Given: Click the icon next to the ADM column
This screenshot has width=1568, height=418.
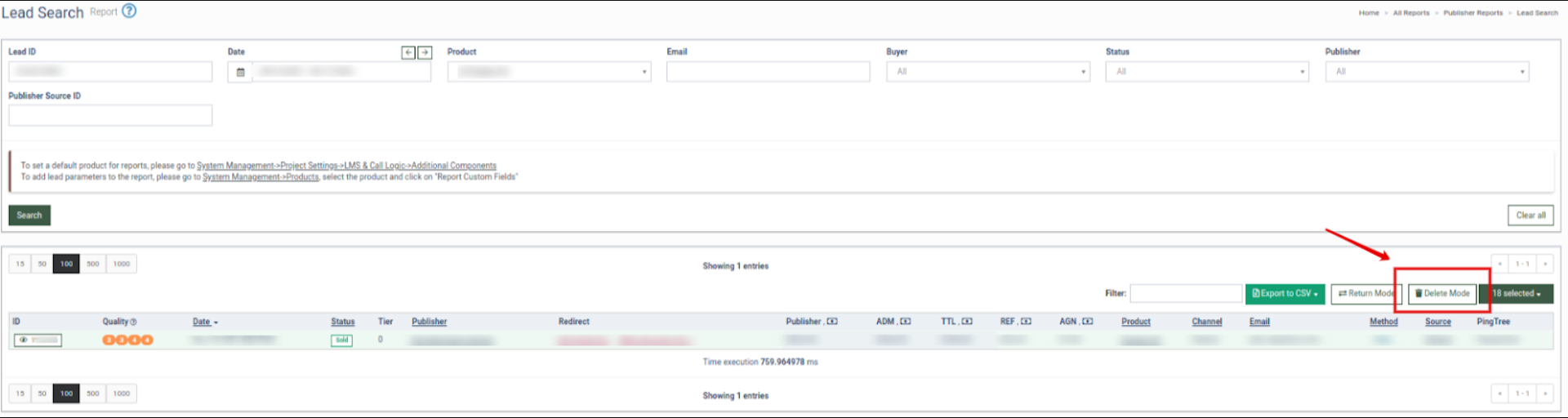Looking at the screenshot, I should tap(906, 322).
